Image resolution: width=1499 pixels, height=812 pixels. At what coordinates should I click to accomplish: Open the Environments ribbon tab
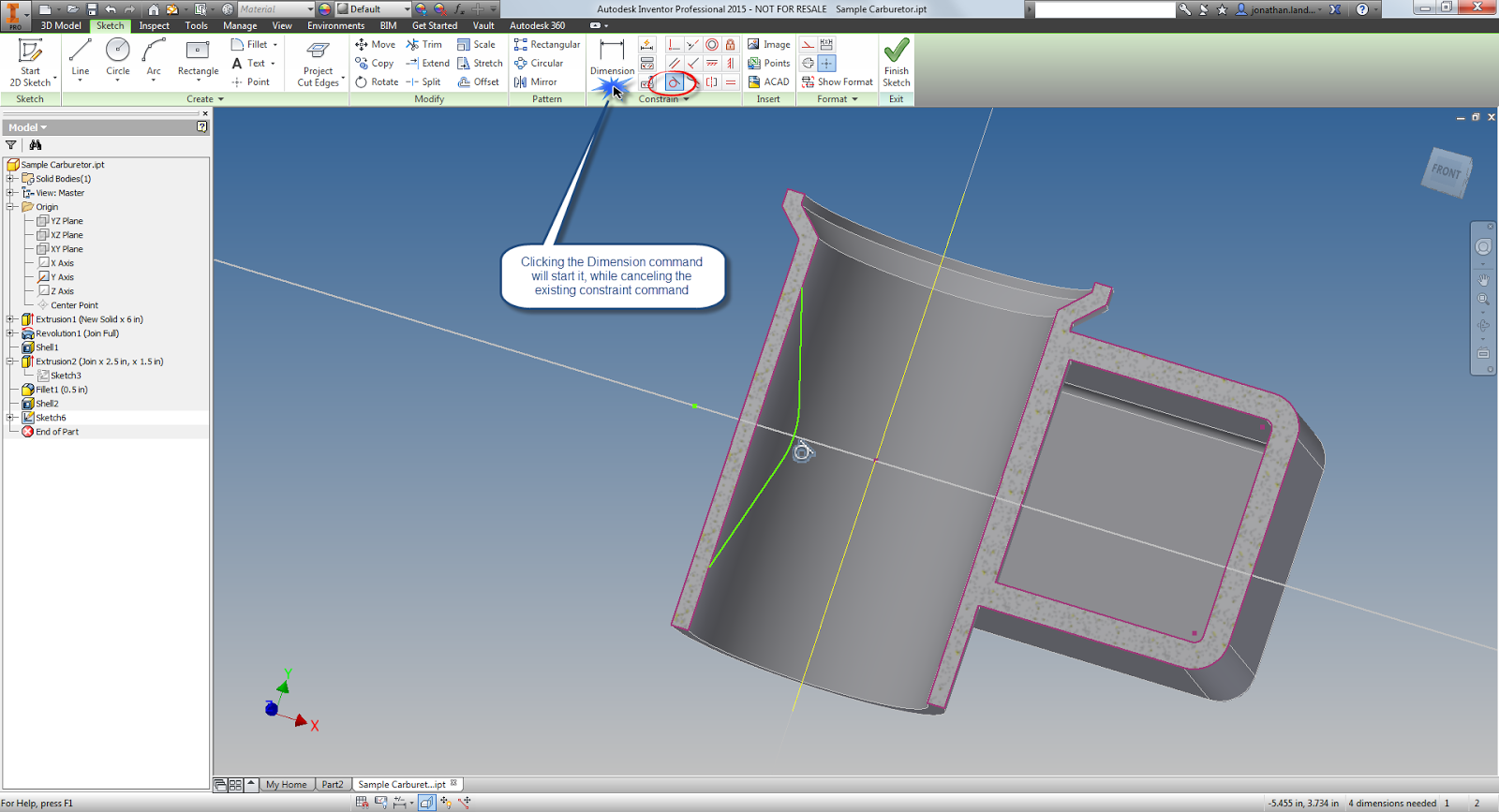point(335,26)
